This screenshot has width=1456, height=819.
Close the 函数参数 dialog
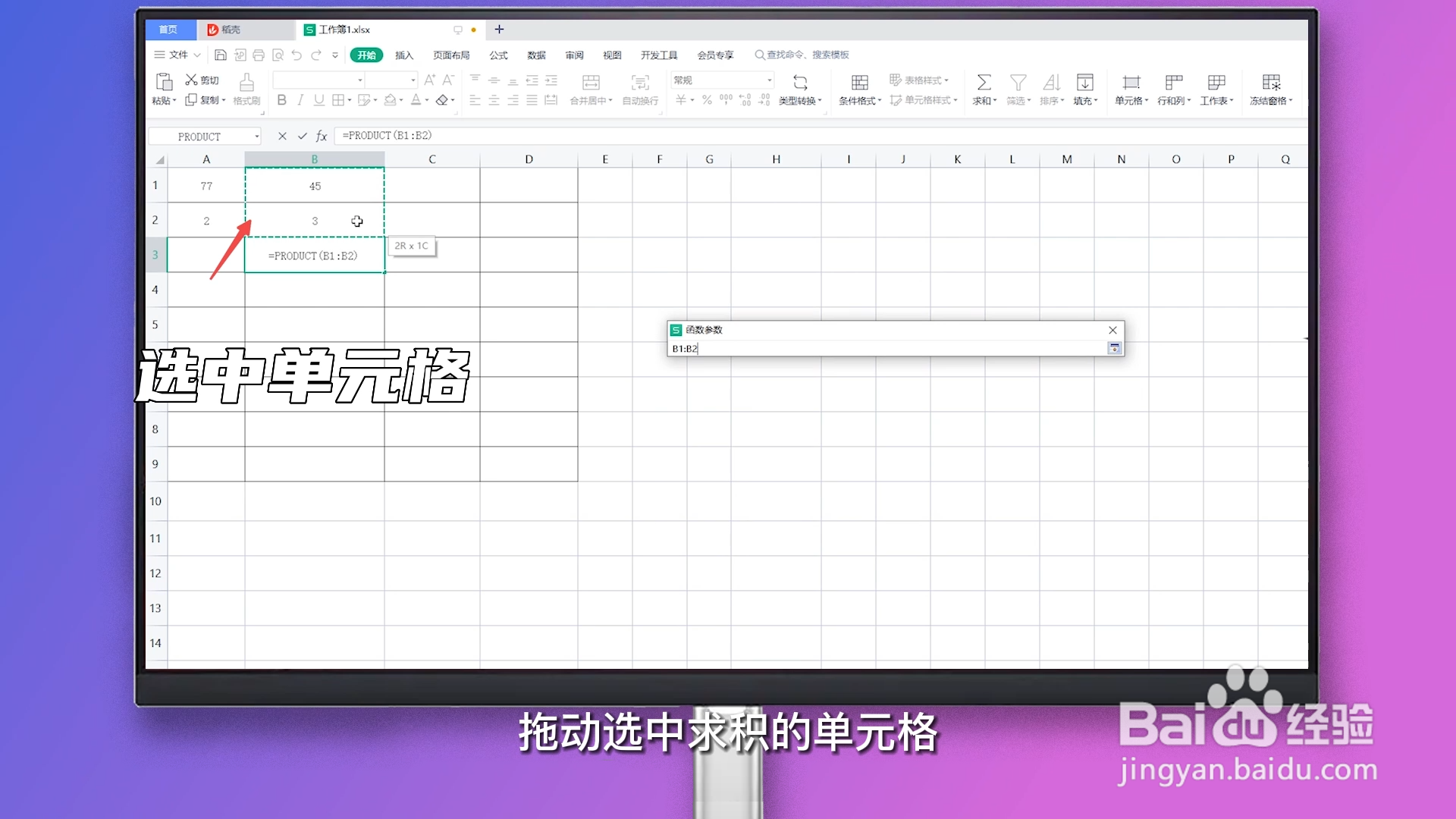1112,330
